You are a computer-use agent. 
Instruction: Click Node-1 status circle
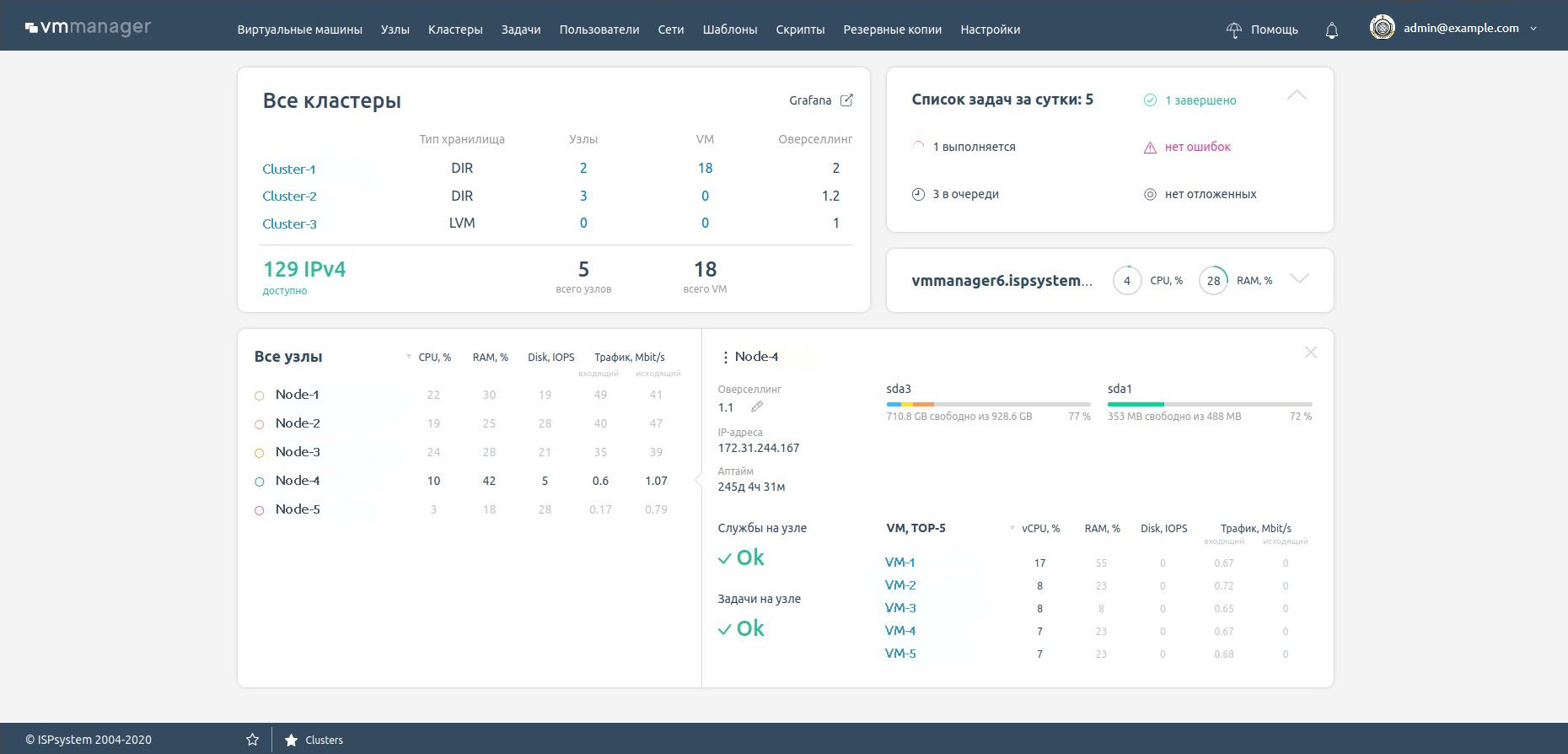click(260, 396)
